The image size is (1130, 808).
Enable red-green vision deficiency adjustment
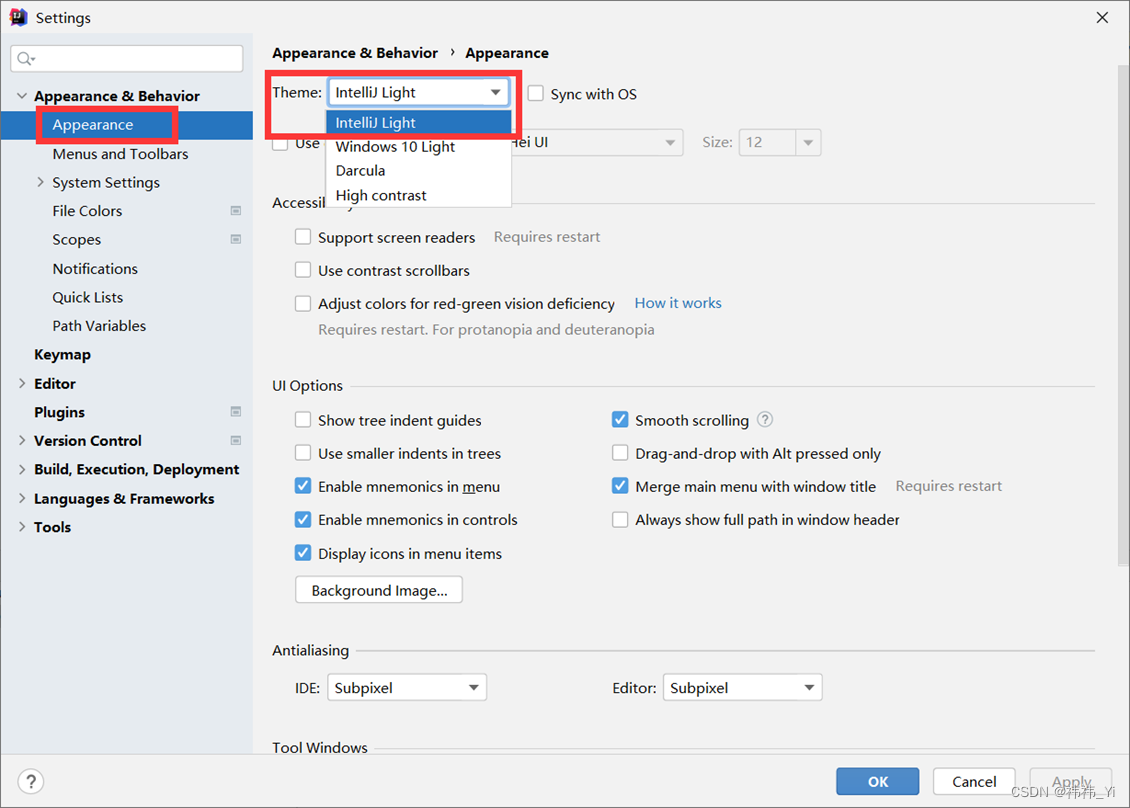click(x=303, y=303)
